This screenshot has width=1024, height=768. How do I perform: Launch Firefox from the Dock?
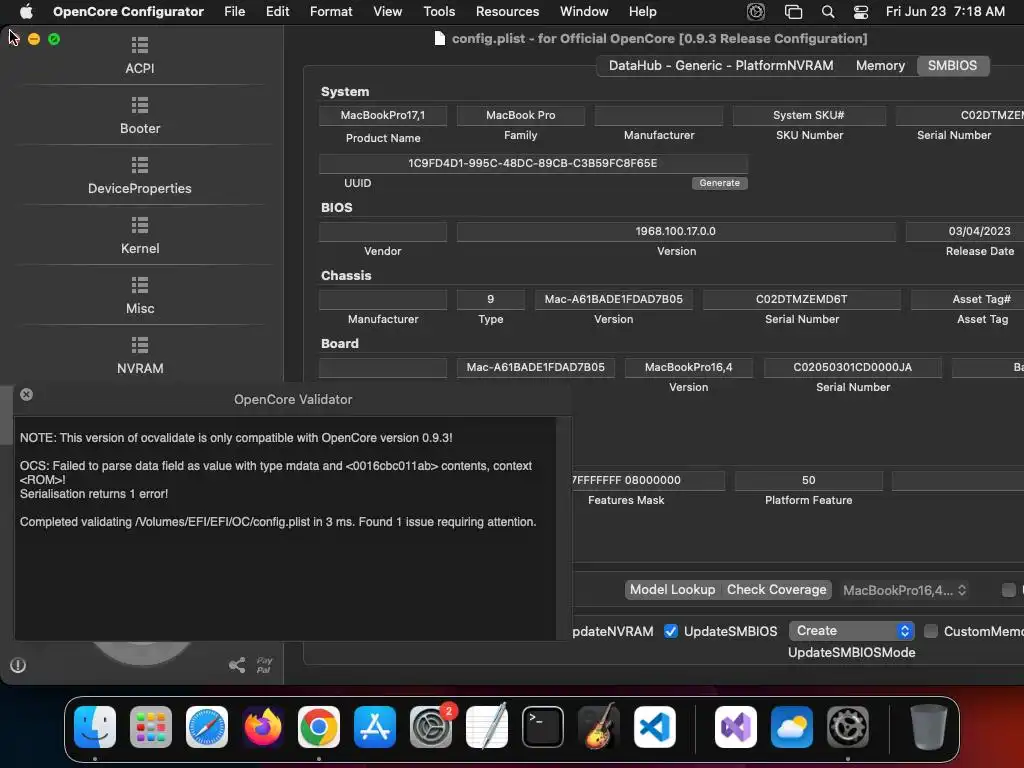point(263,727)
